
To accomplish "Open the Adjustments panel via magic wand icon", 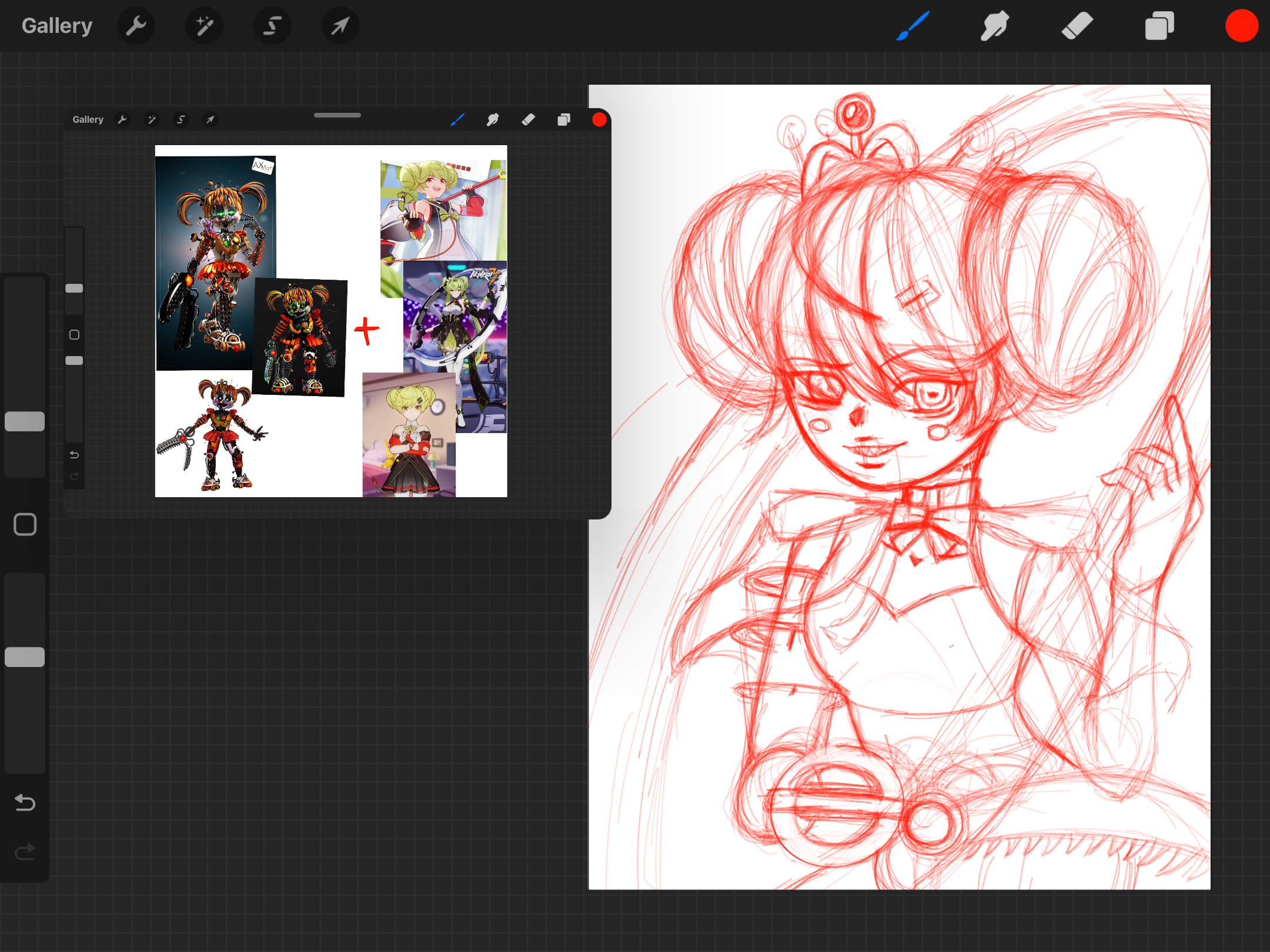I will [x=203, y=25].
